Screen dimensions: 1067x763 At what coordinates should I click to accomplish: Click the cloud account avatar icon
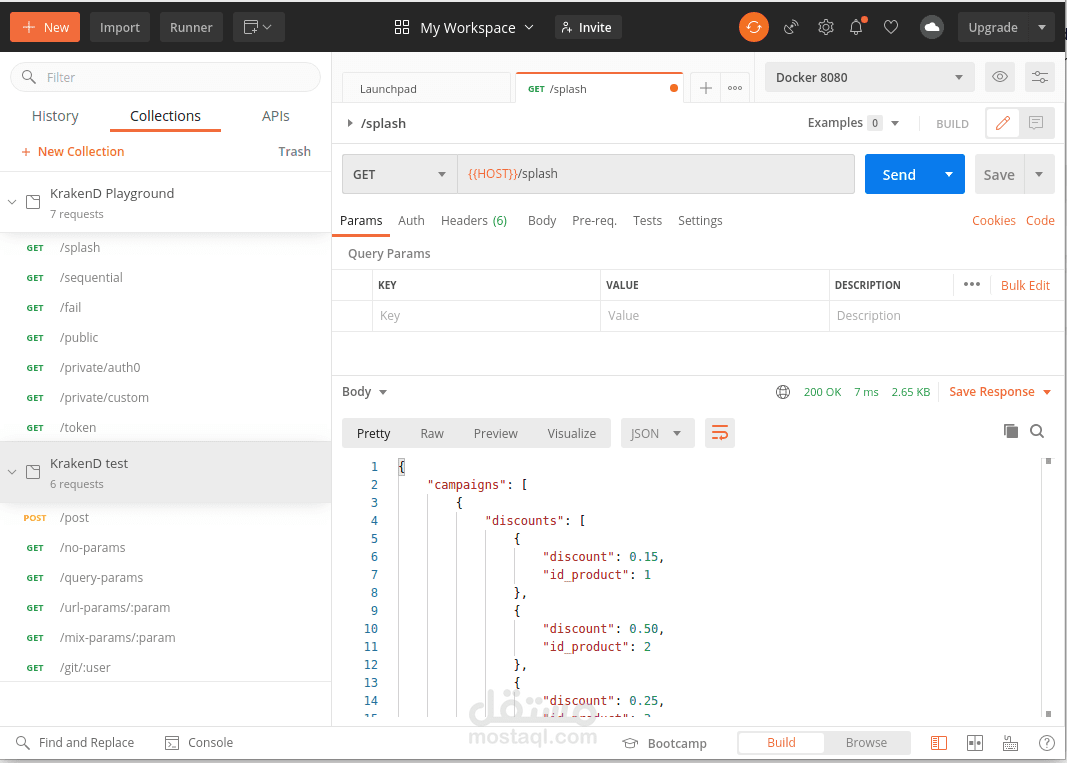[932, 27]
